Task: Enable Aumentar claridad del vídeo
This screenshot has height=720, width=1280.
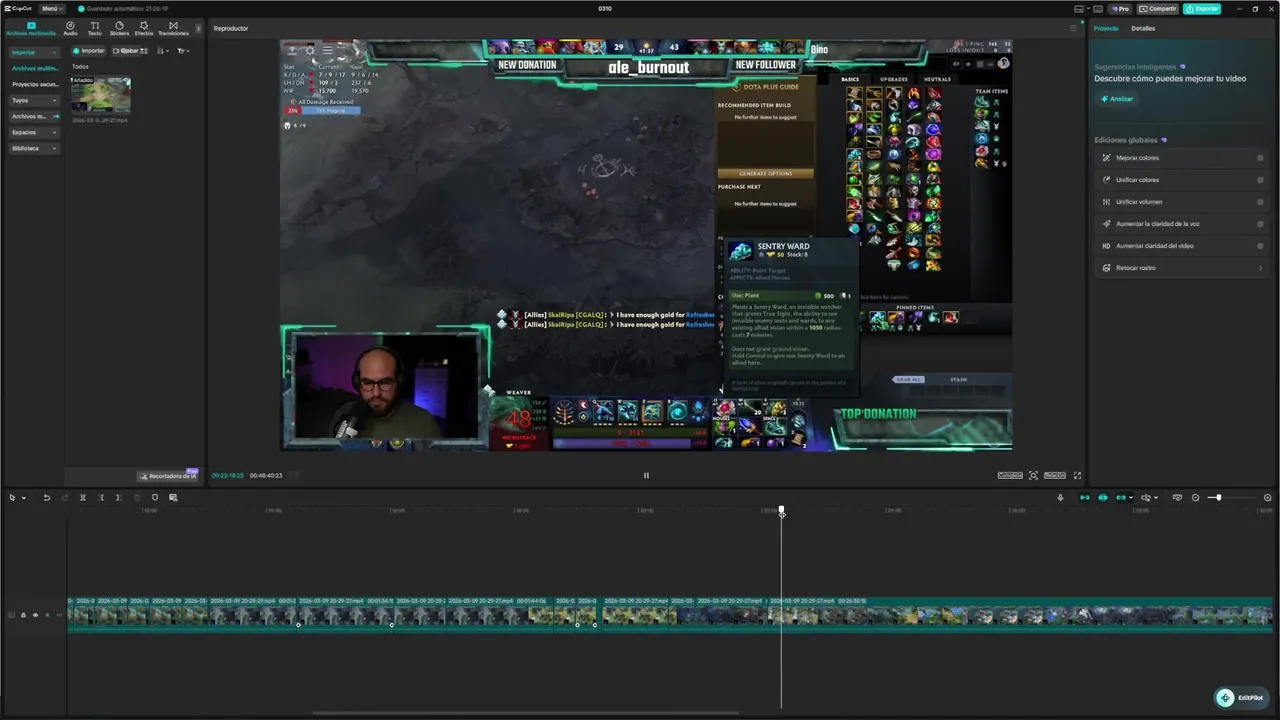Action: coord(1260,246)
